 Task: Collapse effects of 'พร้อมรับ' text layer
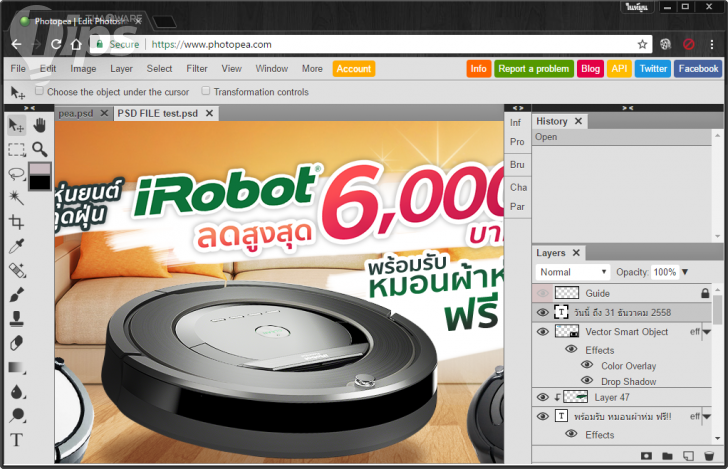coord(707,417)
